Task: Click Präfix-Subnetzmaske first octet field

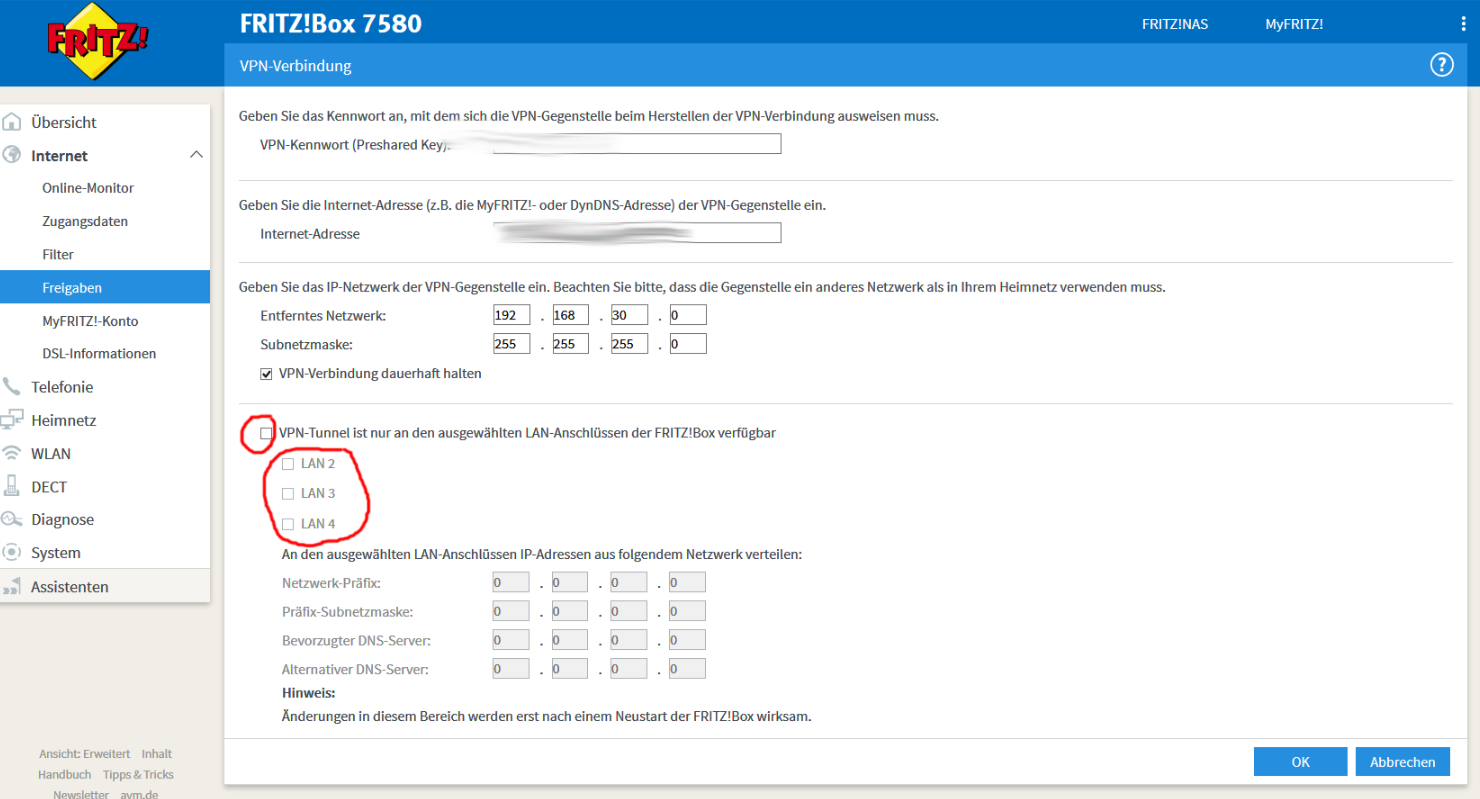Action: click(511, 611)
